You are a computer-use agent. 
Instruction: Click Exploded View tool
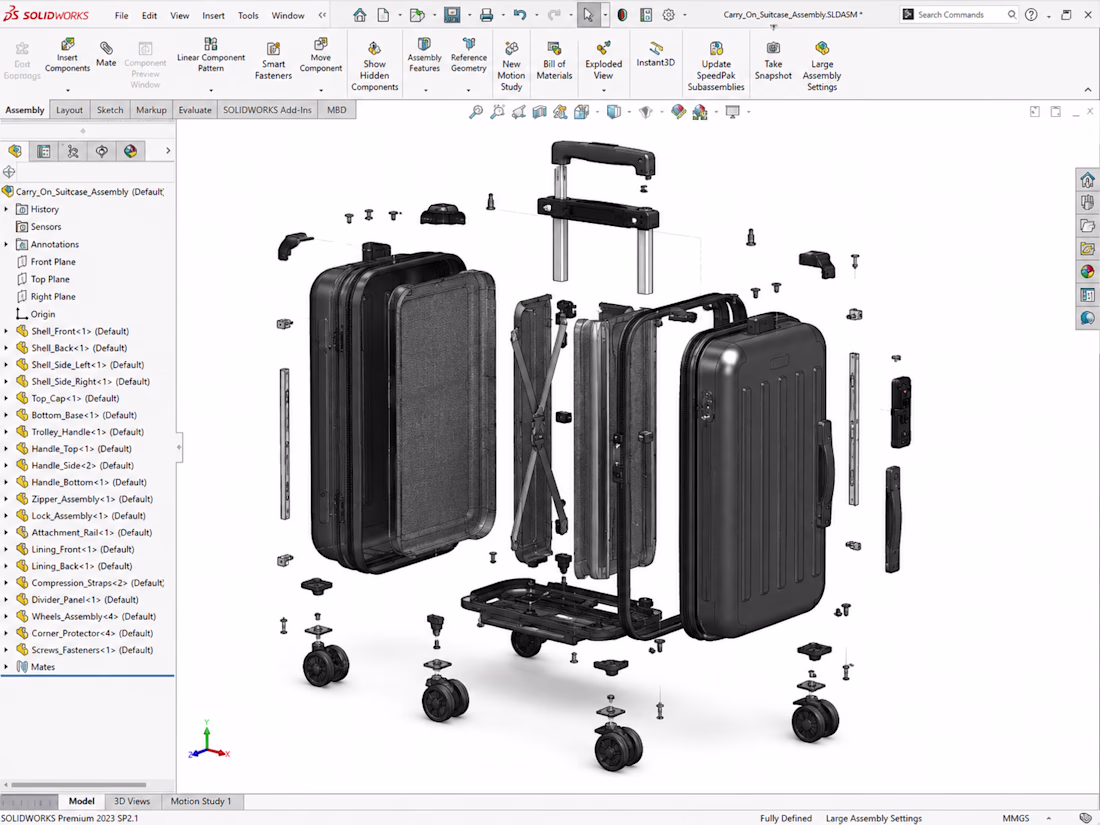tap(603, 60)
